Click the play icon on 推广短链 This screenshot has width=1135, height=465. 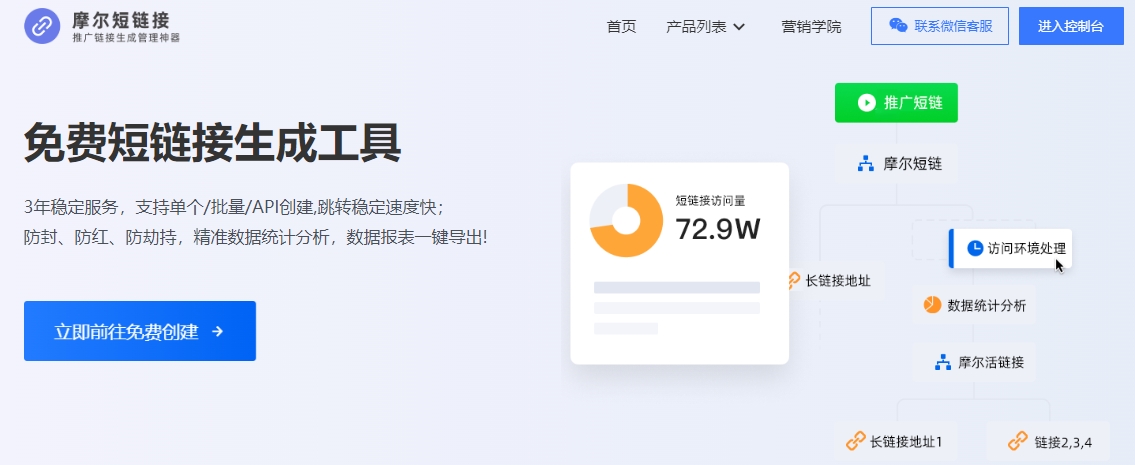[x=866, y=103]
